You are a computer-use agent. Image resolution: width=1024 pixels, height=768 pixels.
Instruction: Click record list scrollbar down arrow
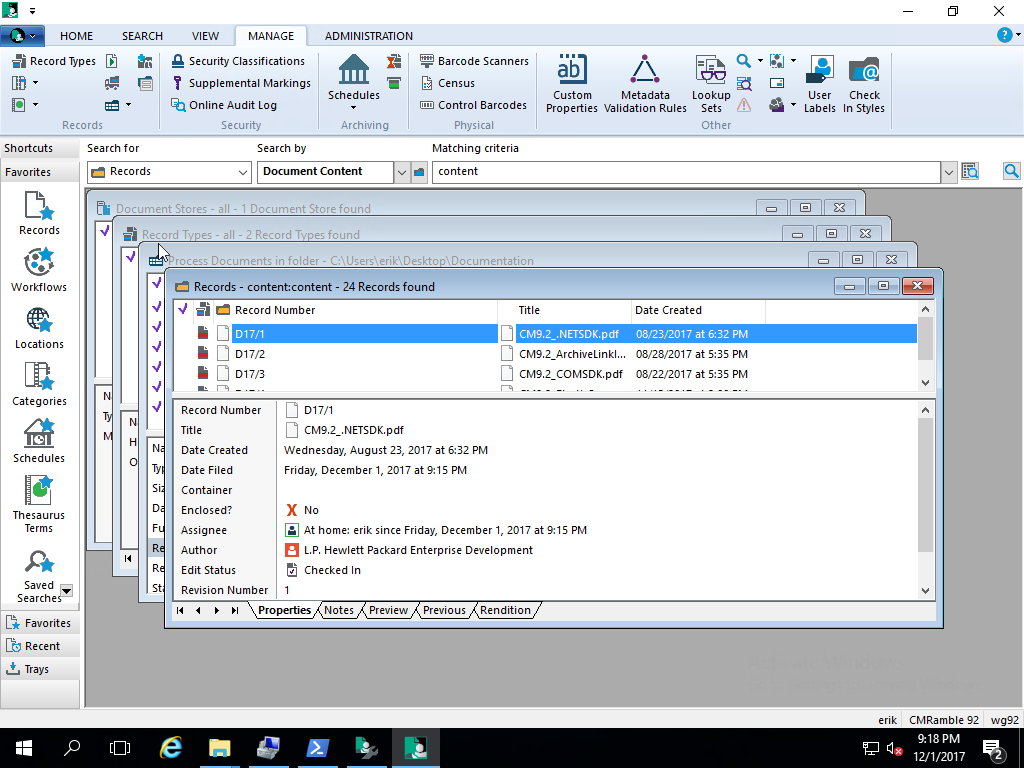coord(925,383)
